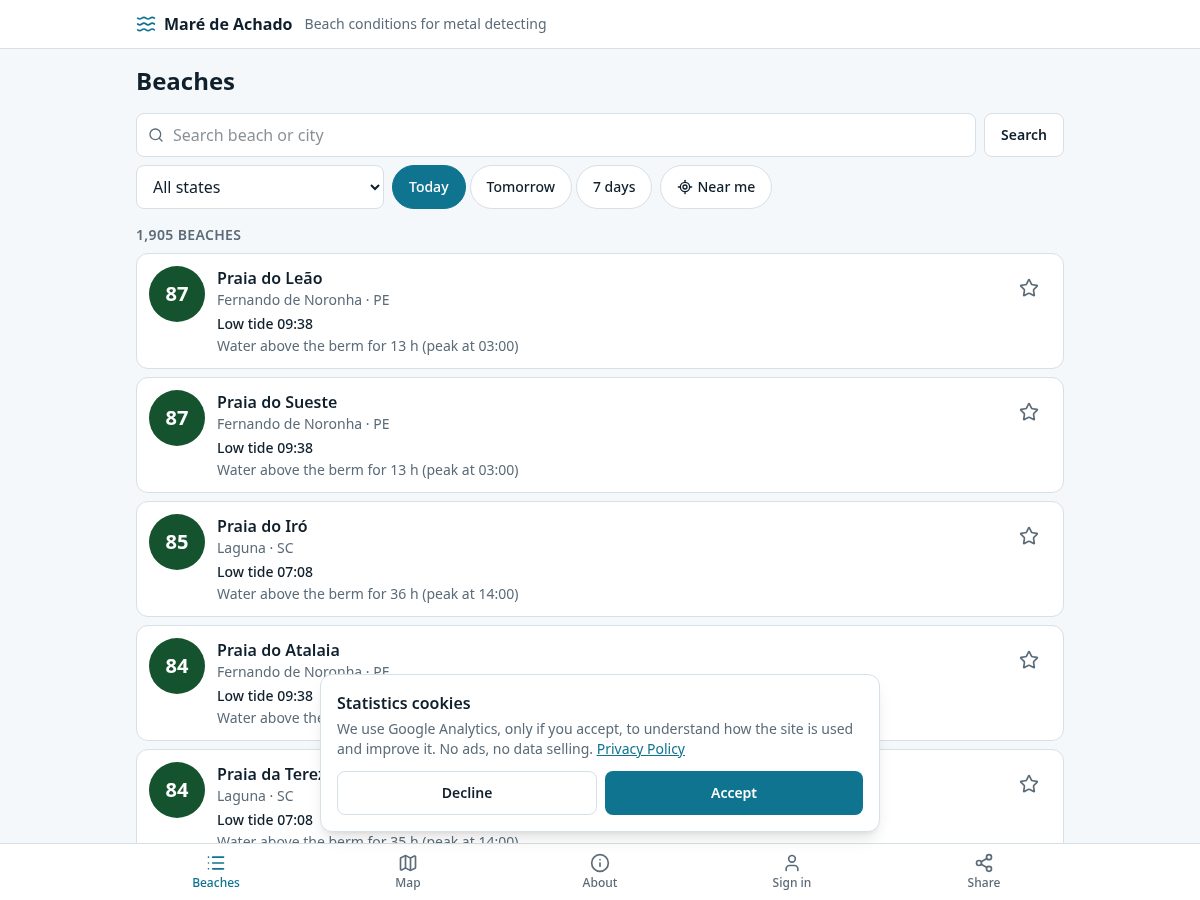Go to the About tab
Screen dimensions: 1200x900
point(600,872)
